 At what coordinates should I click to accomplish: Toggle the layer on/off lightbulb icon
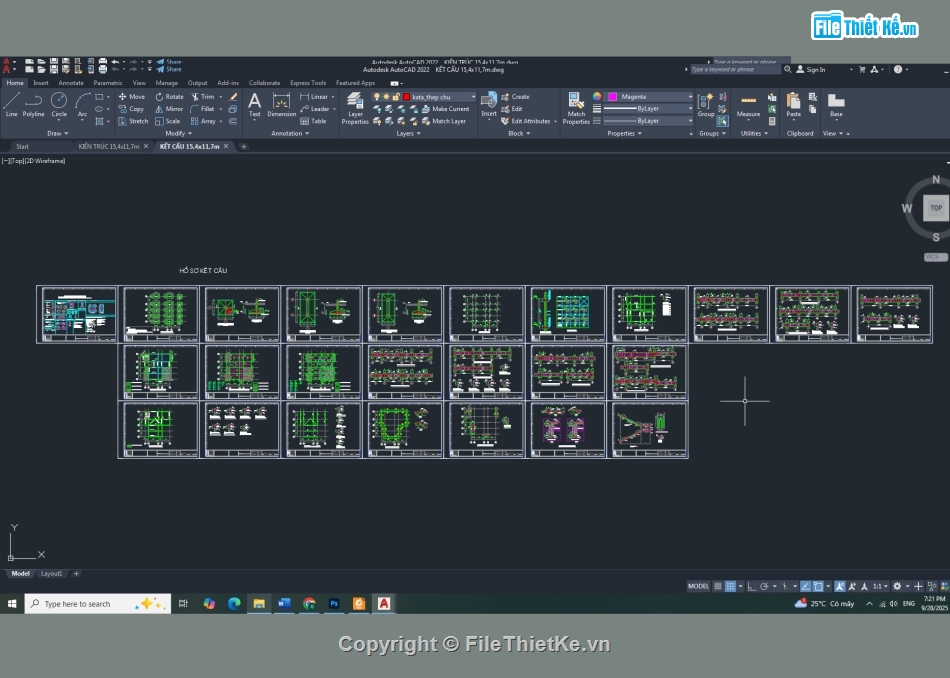tap(377, 97)
